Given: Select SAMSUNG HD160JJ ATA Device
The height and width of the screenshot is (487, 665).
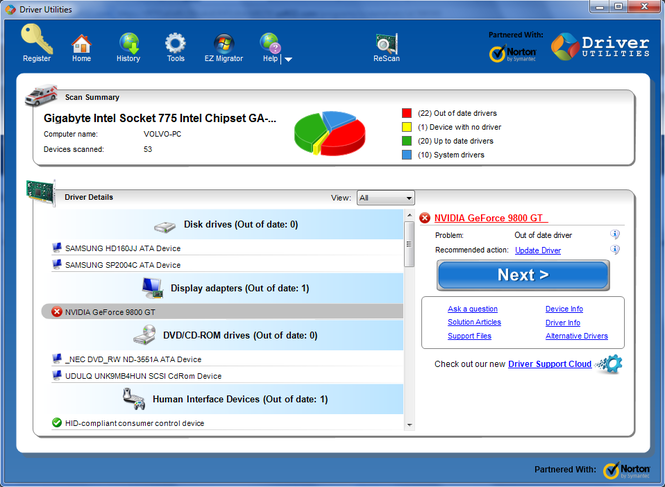Looking at the screenshot, I should click(227, 248).
